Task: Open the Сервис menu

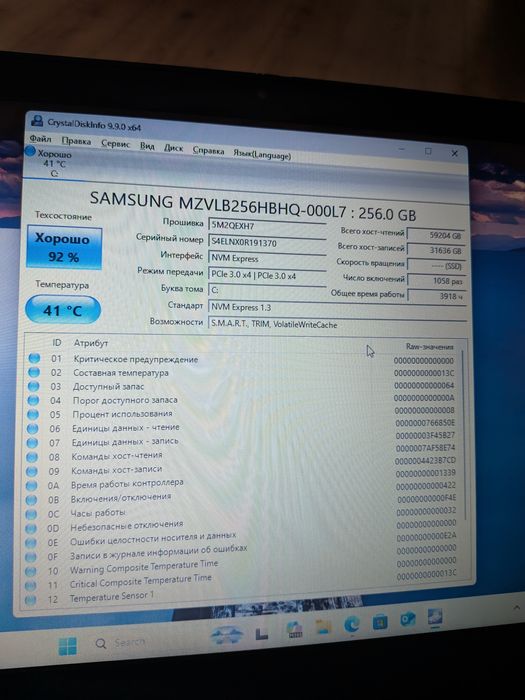Action: [x=116, y=144]
